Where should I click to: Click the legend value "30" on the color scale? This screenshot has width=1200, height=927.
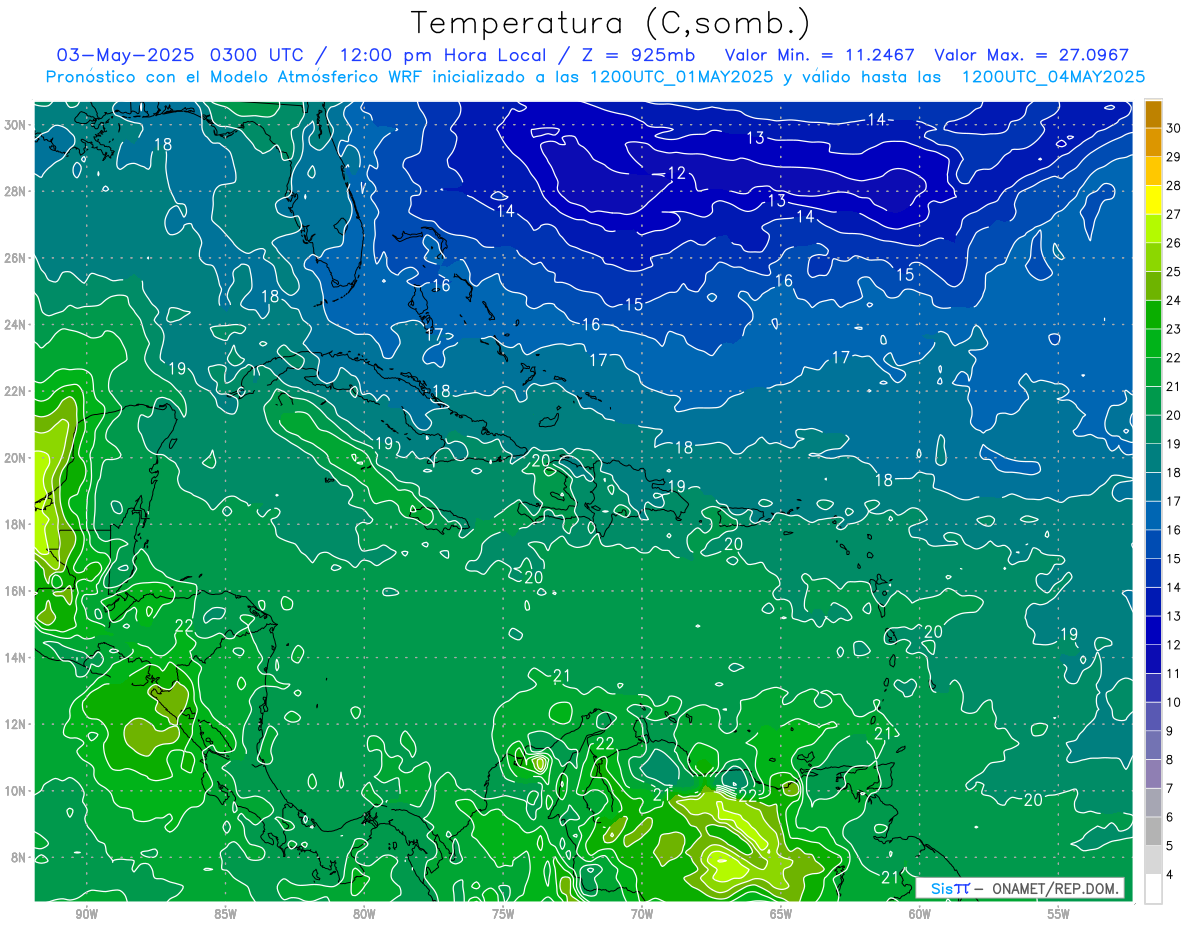coord(1174,128)
